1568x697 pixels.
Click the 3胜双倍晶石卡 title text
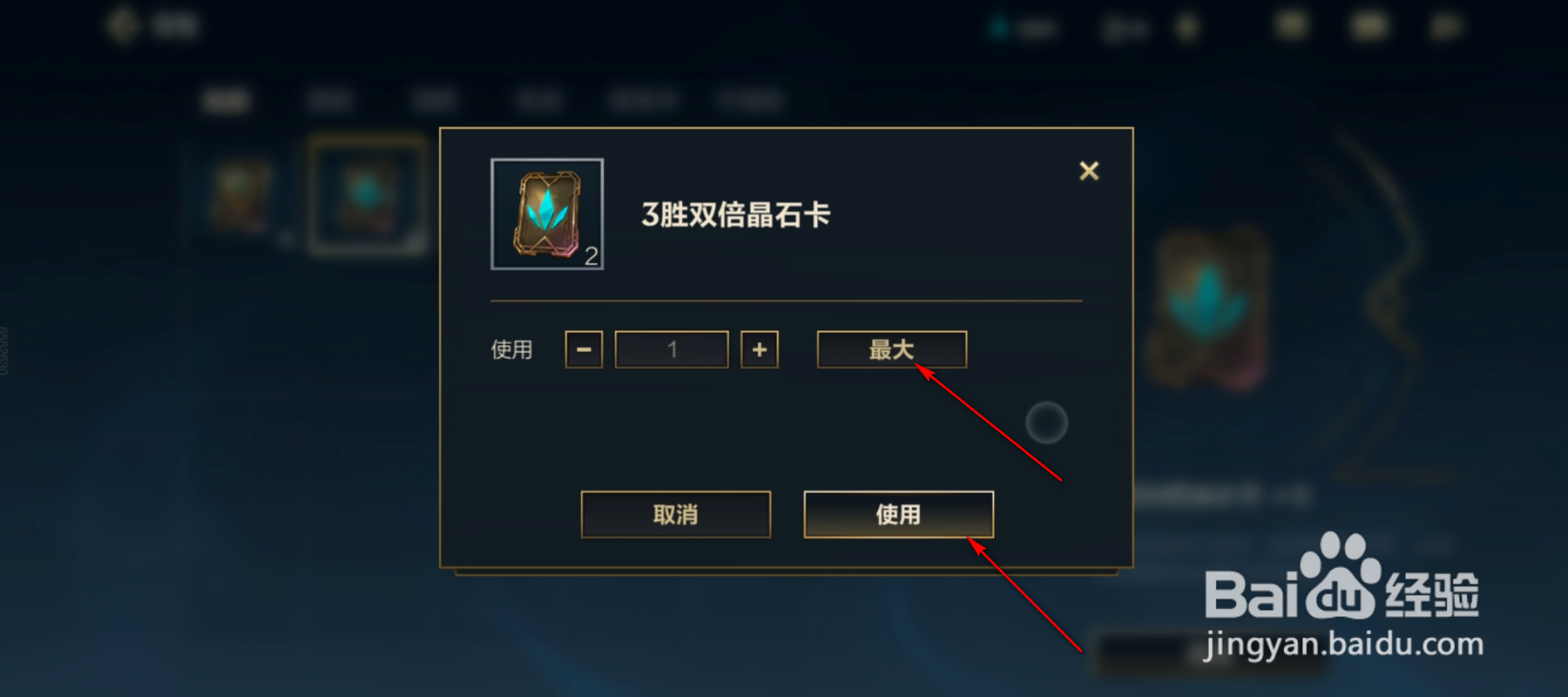click(x=736, y=214)
